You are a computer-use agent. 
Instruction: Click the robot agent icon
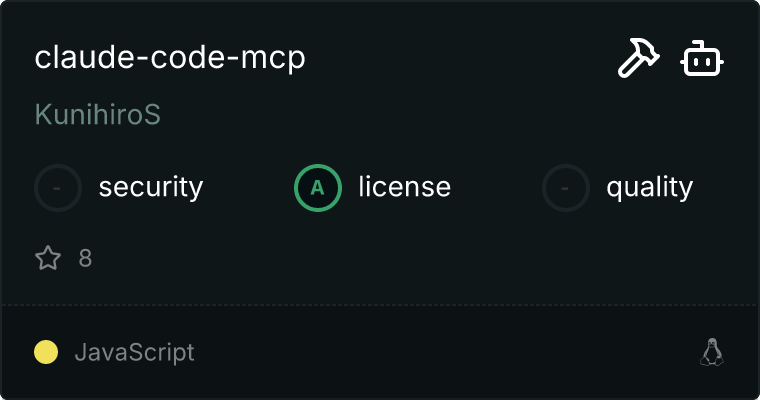point(702,59)
